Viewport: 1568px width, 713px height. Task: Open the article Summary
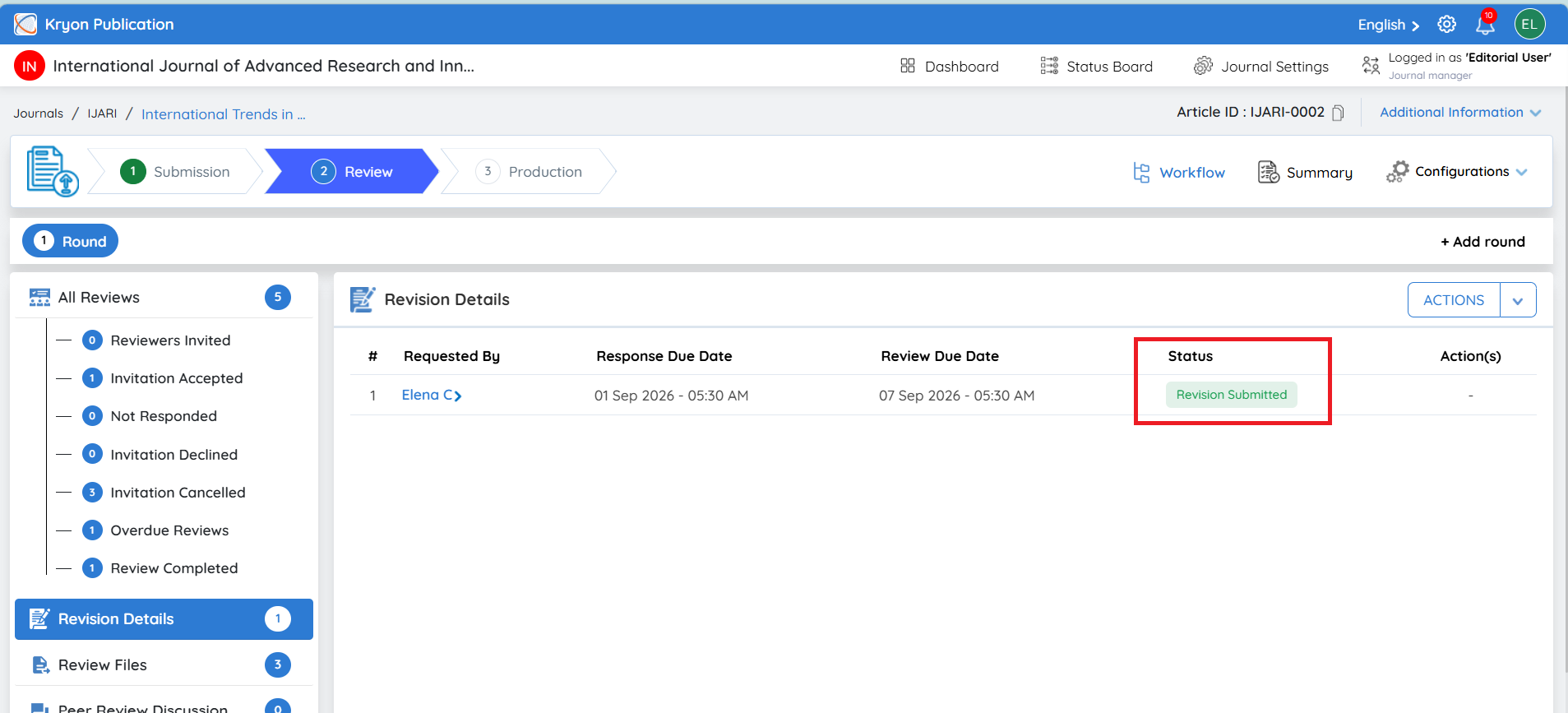tap(1305, 173)
